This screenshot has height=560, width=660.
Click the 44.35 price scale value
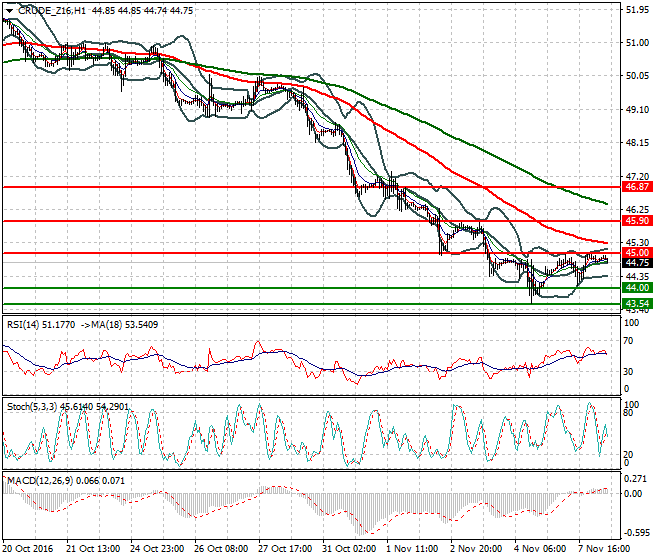(x=638, y=276)
